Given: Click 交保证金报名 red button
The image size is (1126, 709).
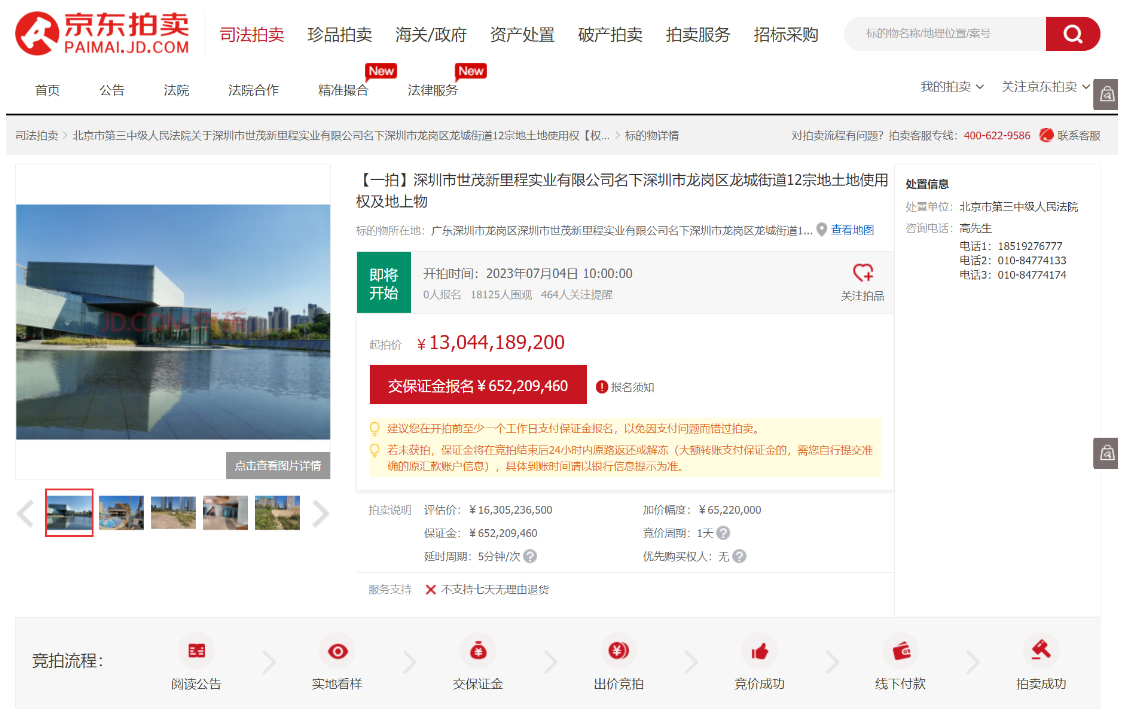Looking at the screenshot, I should click(x=478, y=385).
